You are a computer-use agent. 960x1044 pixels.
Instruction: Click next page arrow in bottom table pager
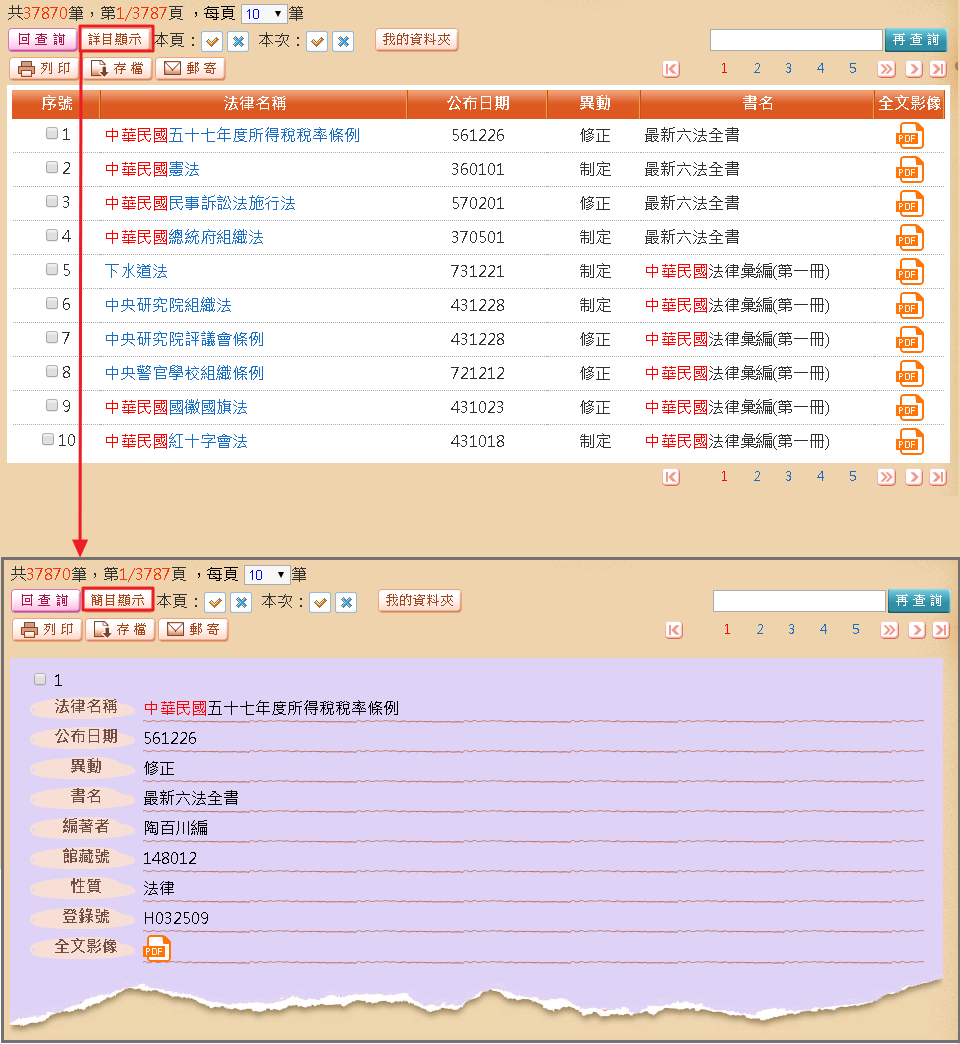[x=913, y=477]
